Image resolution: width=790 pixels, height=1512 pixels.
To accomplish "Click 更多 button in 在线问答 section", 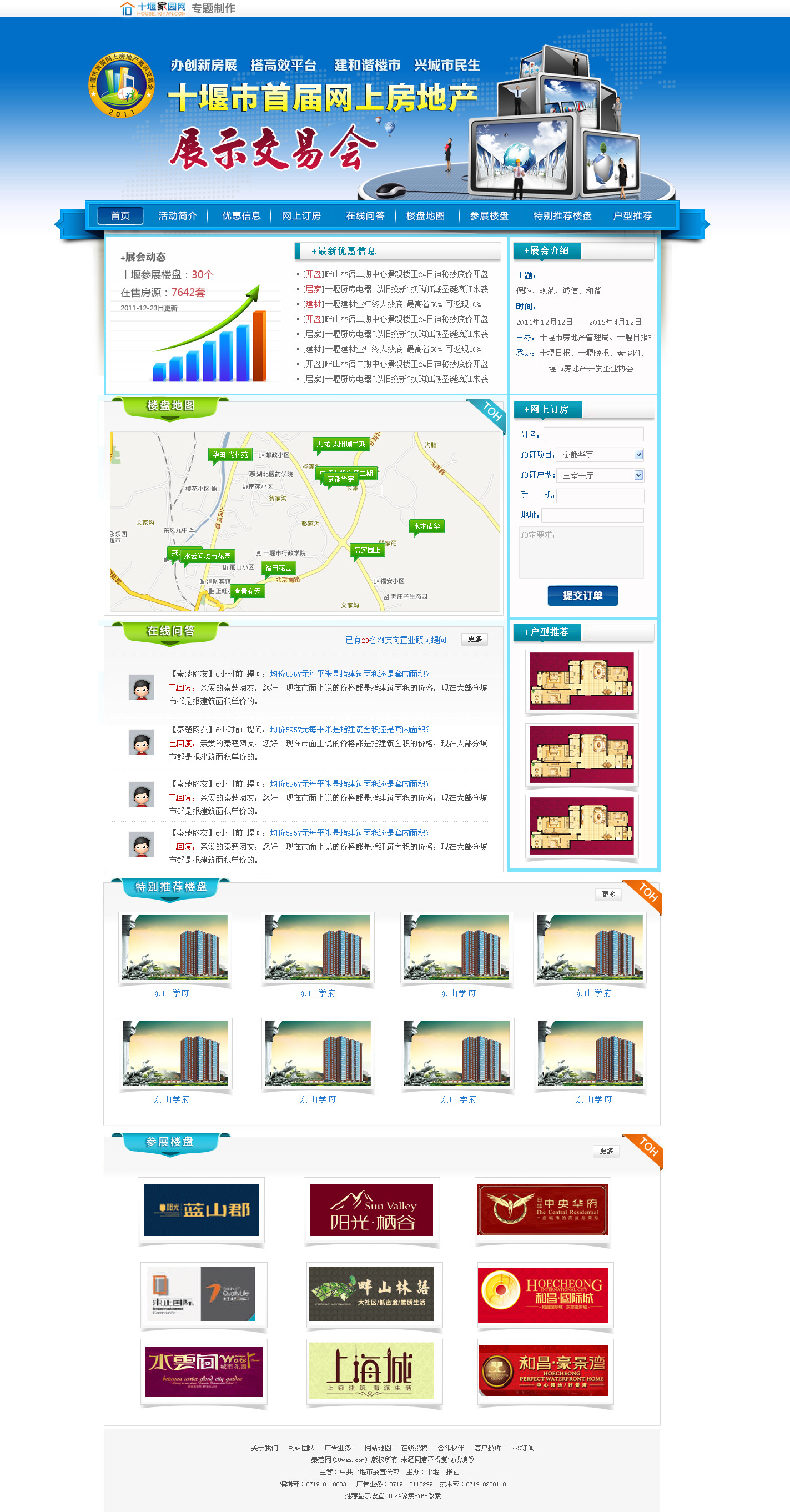I will coord(475,639).
